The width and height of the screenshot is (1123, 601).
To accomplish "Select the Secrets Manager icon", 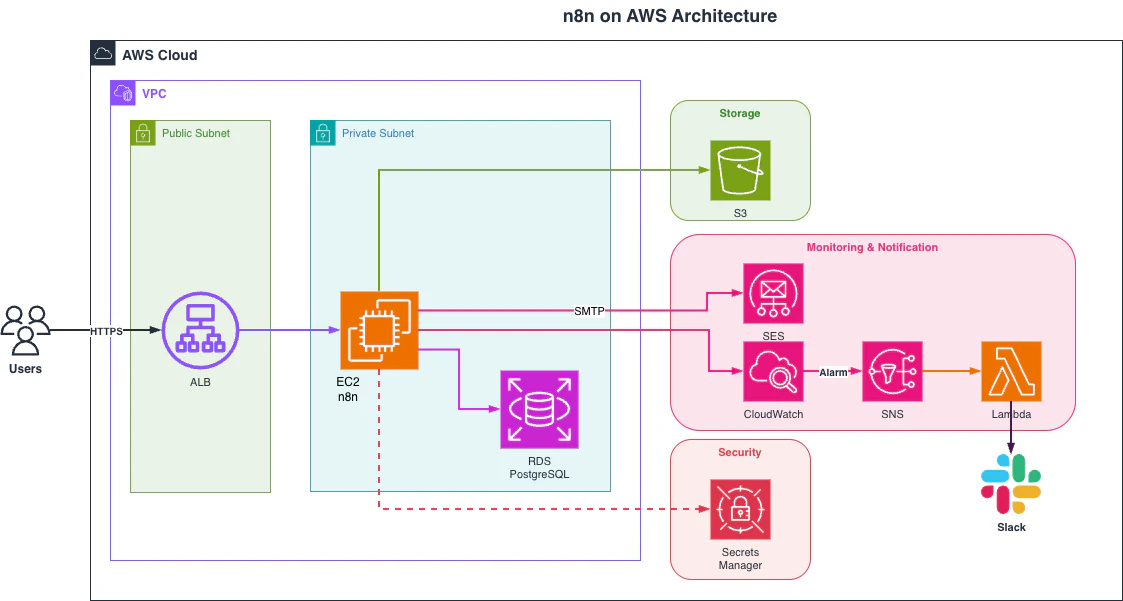I will pos(741,509).
